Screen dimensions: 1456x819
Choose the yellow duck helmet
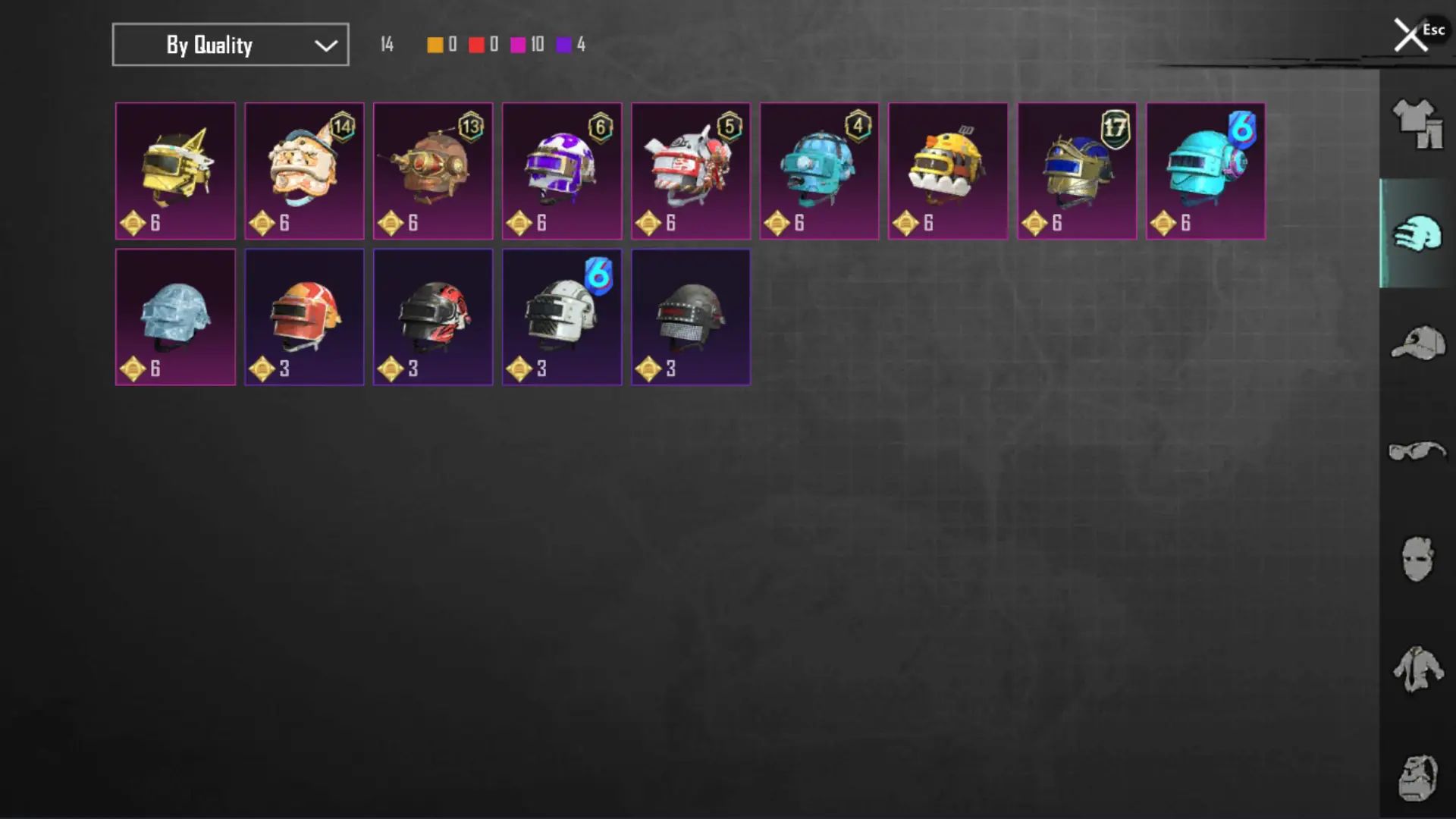click(x=948, y=171)
